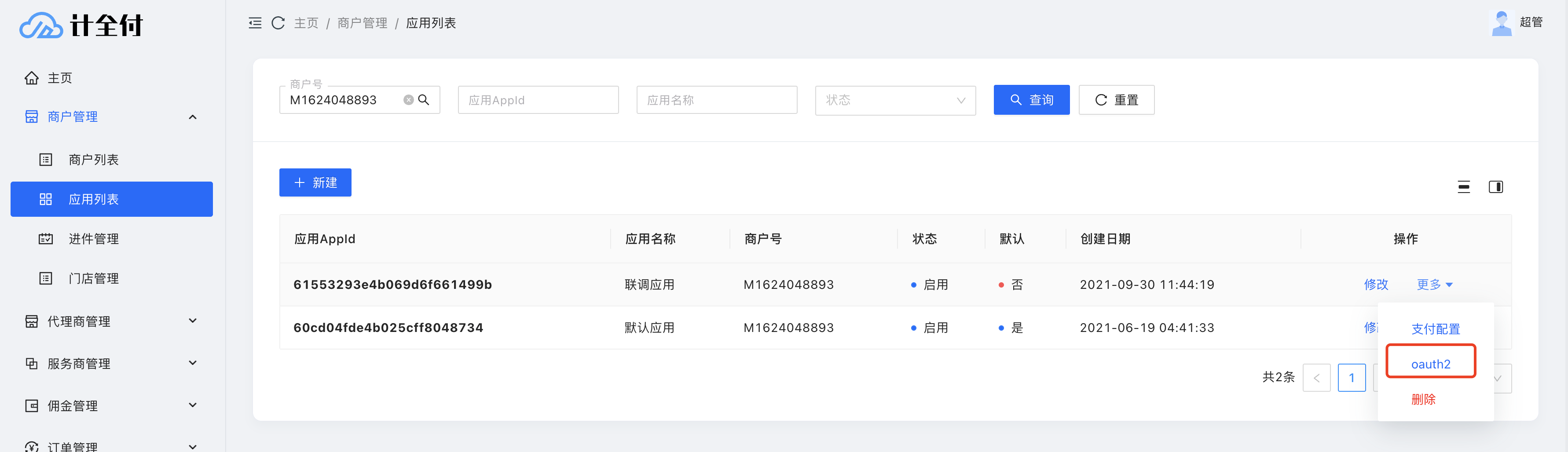Open table density setting icon
Screen dimensions: 1568x452
[1464, 187]
